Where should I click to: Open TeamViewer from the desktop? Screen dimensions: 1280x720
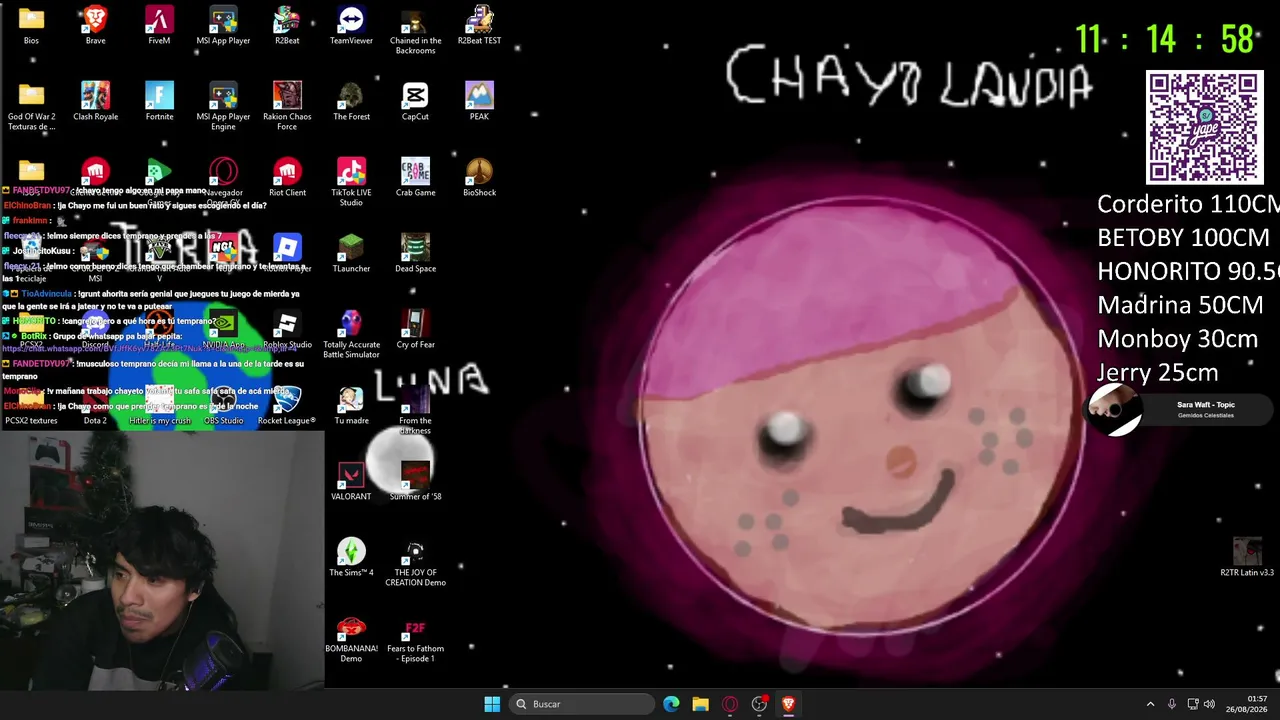(351, 25)
